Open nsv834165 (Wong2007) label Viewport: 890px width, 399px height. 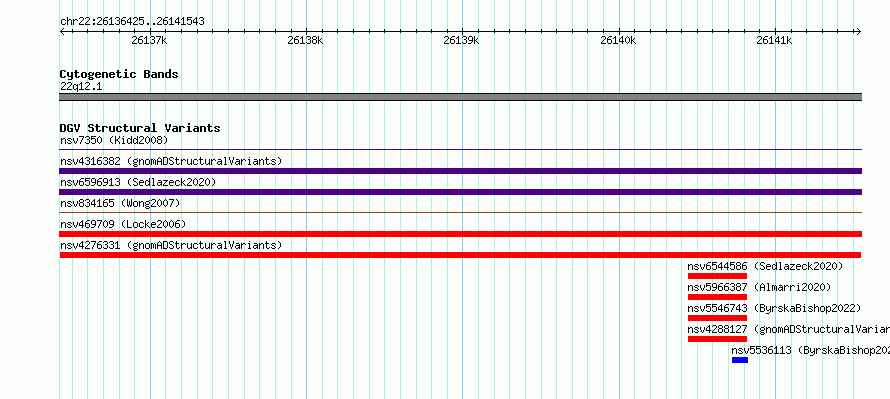(120, 203)
